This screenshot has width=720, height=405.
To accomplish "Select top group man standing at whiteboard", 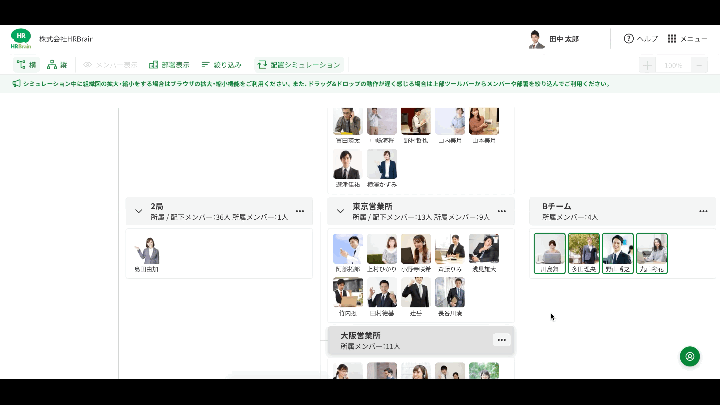I will [382, 121].
